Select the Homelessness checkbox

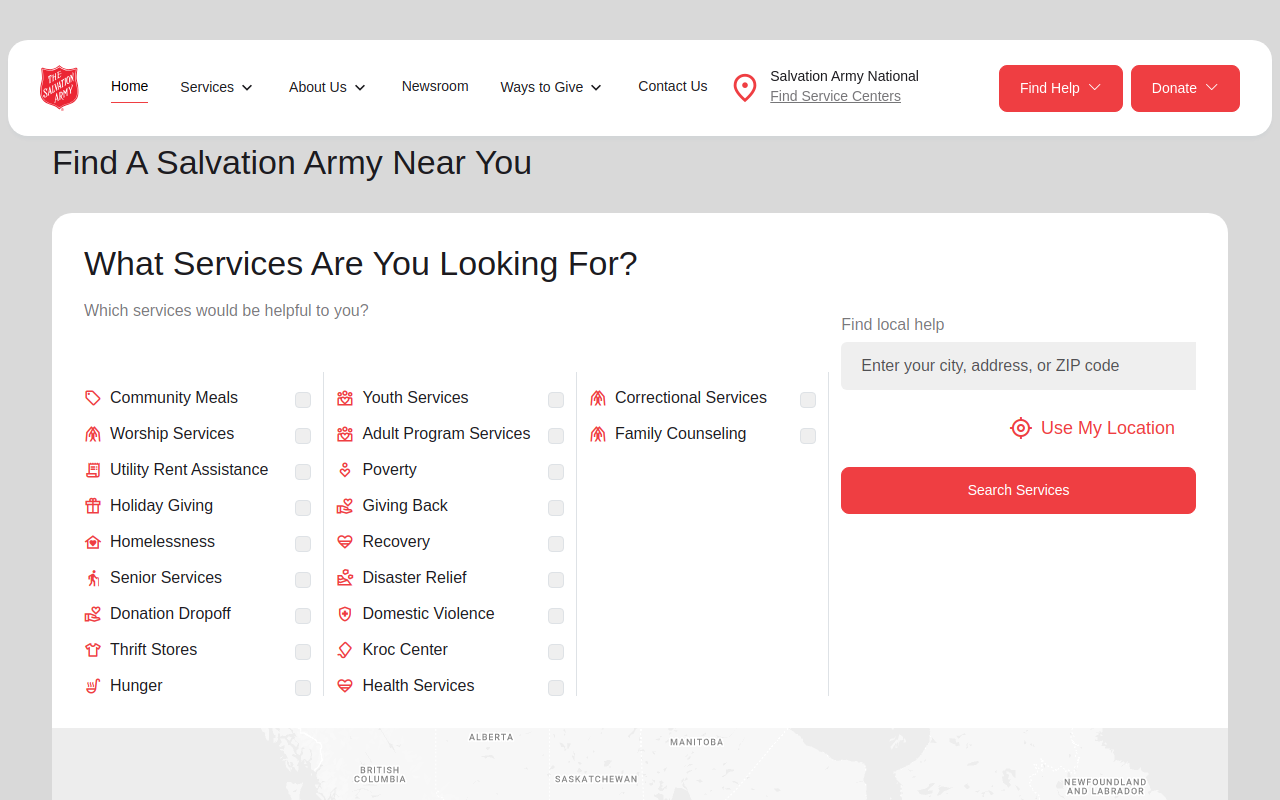(303, 544)
